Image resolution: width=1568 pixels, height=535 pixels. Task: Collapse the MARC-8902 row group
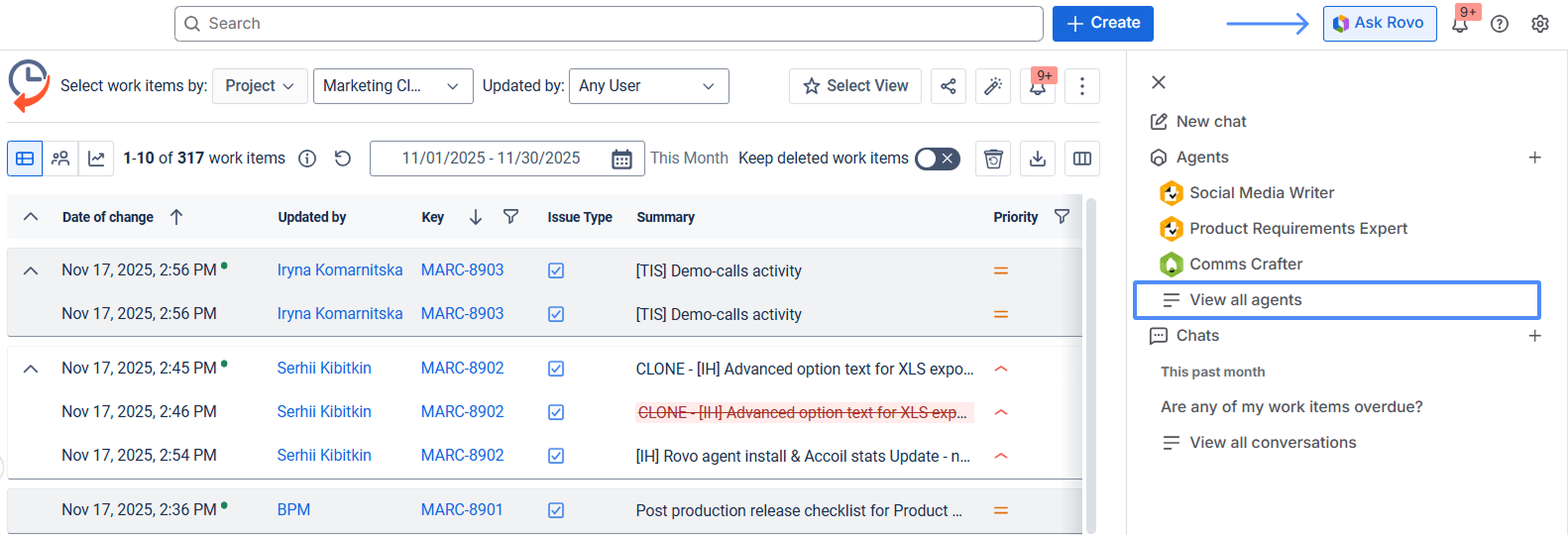click(31, 369)
